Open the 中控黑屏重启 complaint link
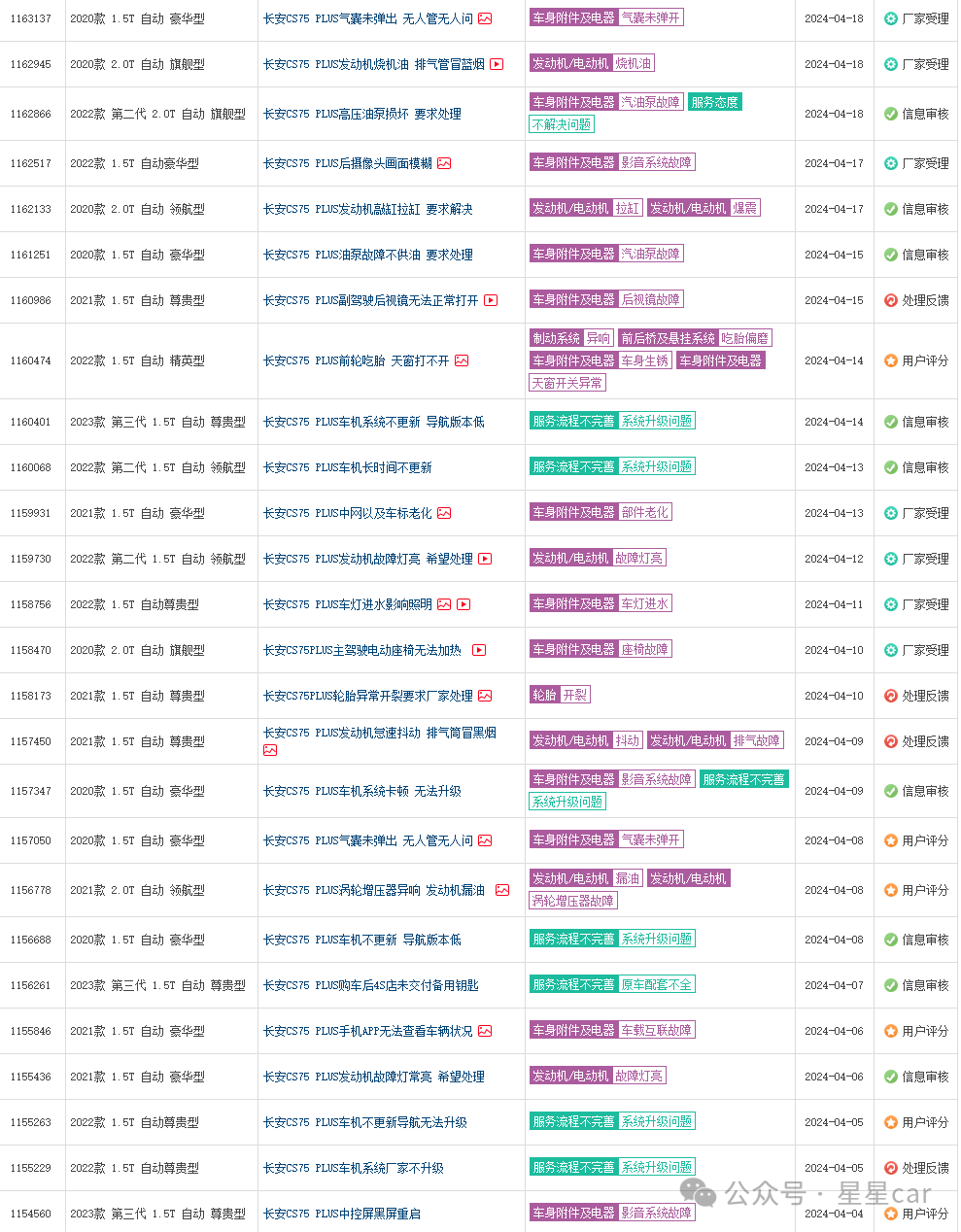Image resolution: width=961 pixels, height=1232 pixels. [x=341, y=1214]
